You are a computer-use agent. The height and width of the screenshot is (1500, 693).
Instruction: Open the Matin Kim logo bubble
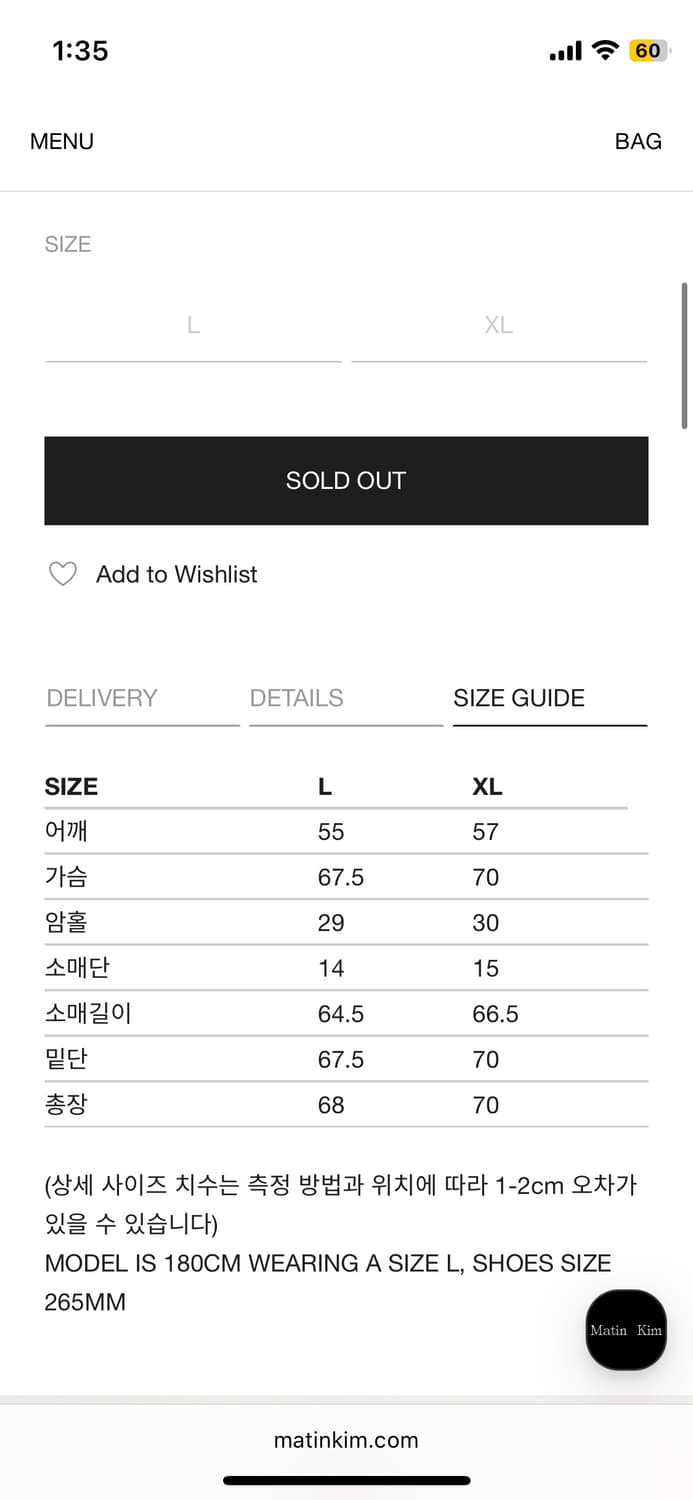click(626, 1330)
